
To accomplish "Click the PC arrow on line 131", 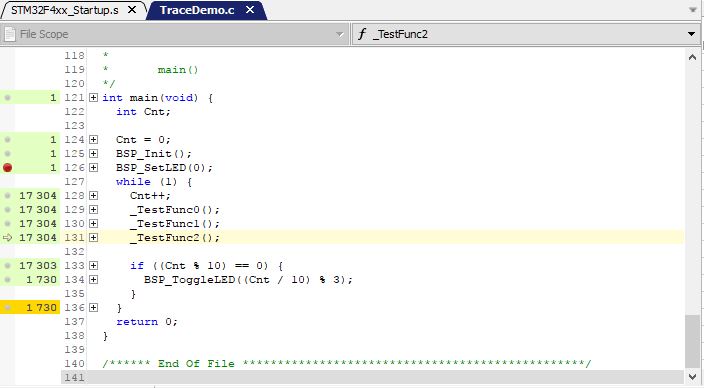I will (x=7, y=238).
